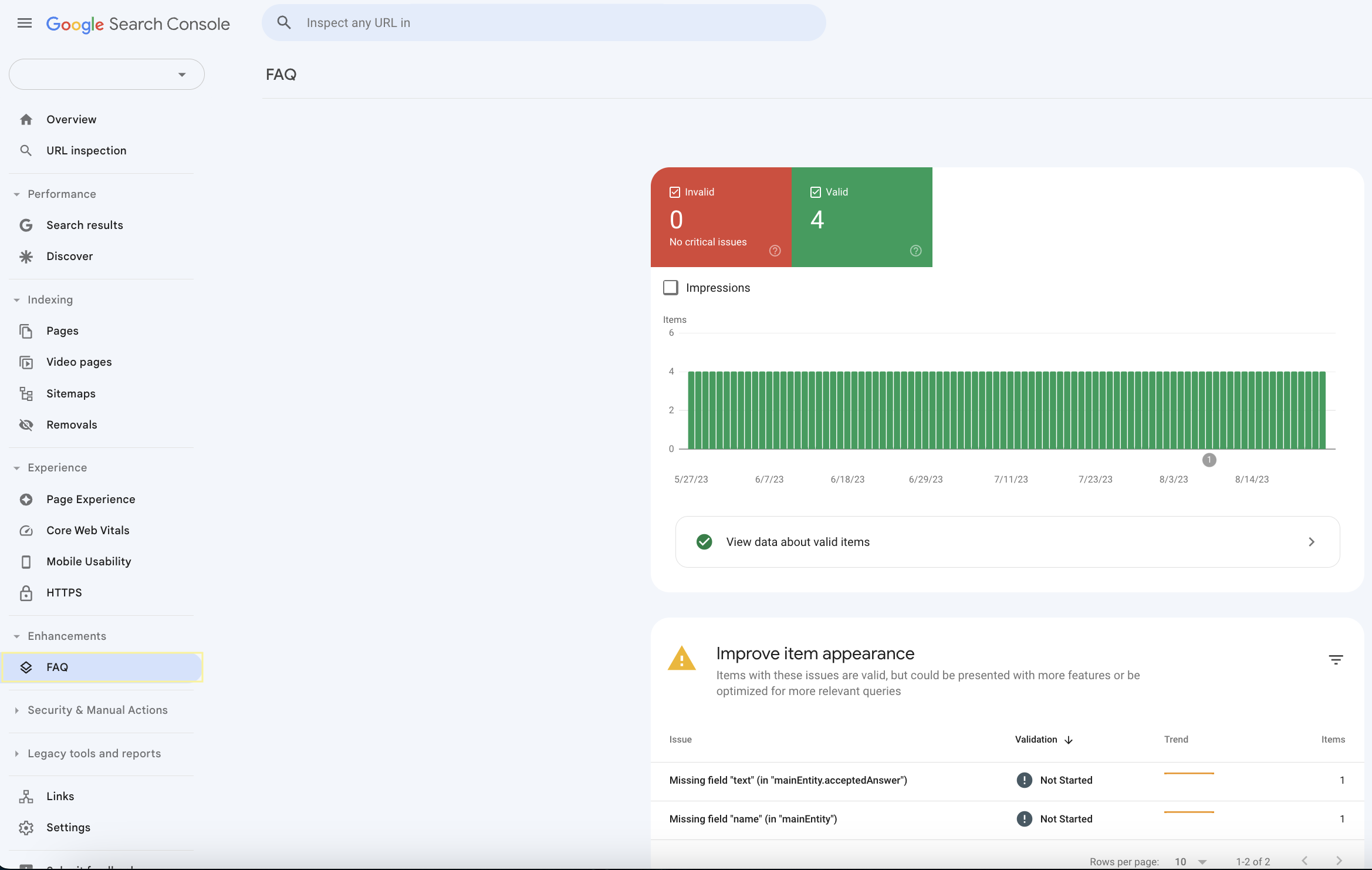Image resolution: width=1372 pixels, height=870 pixels.
Task: Open issue Missing field "name" row
Action: click(1007, 819)
